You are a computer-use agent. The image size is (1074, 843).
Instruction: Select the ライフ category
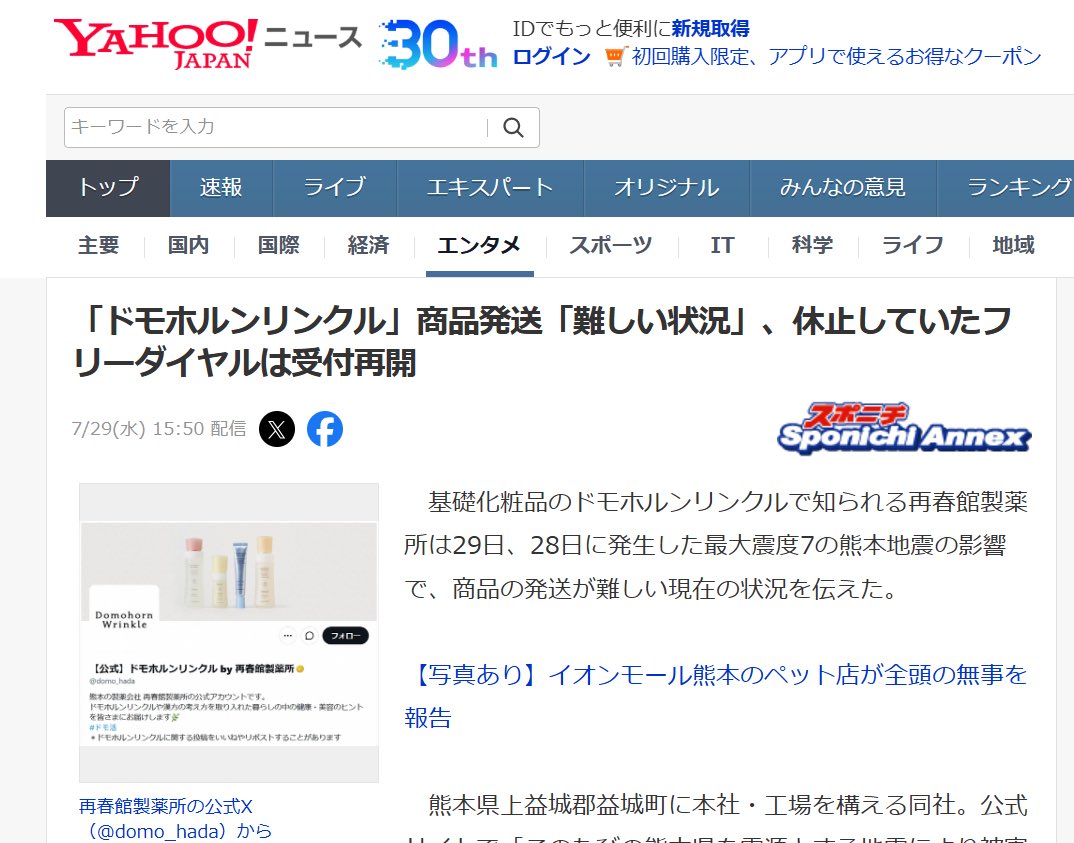point(913,245)
